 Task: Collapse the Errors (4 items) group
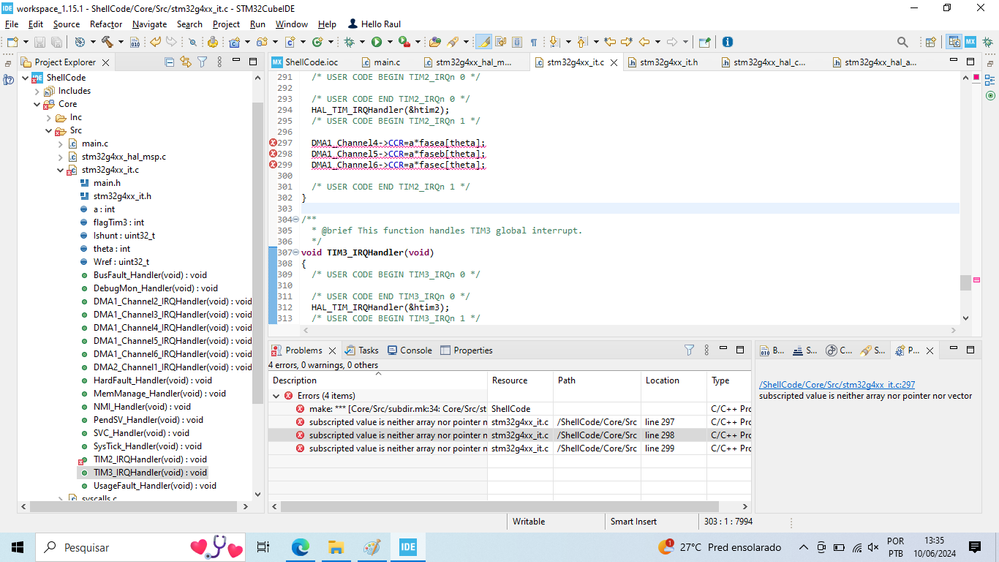(278, 396)
